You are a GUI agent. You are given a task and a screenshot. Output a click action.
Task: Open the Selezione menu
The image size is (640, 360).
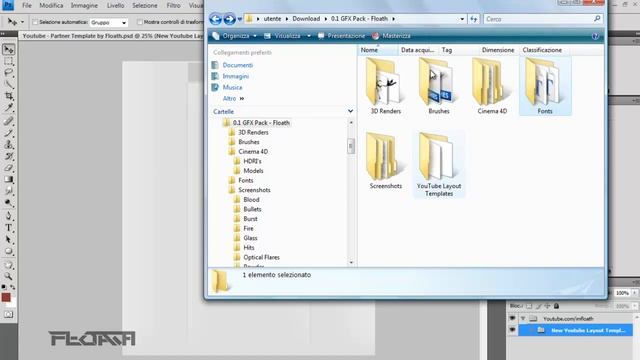(144, 5)
